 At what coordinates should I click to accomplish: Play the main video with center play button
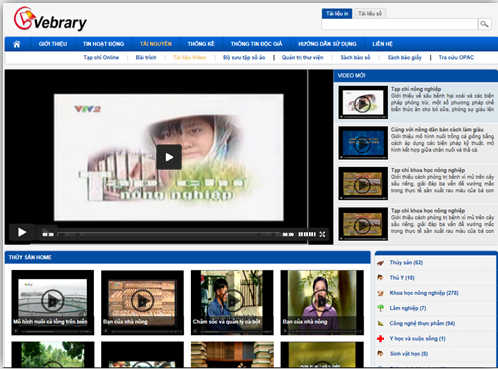(x=169, y=157)
